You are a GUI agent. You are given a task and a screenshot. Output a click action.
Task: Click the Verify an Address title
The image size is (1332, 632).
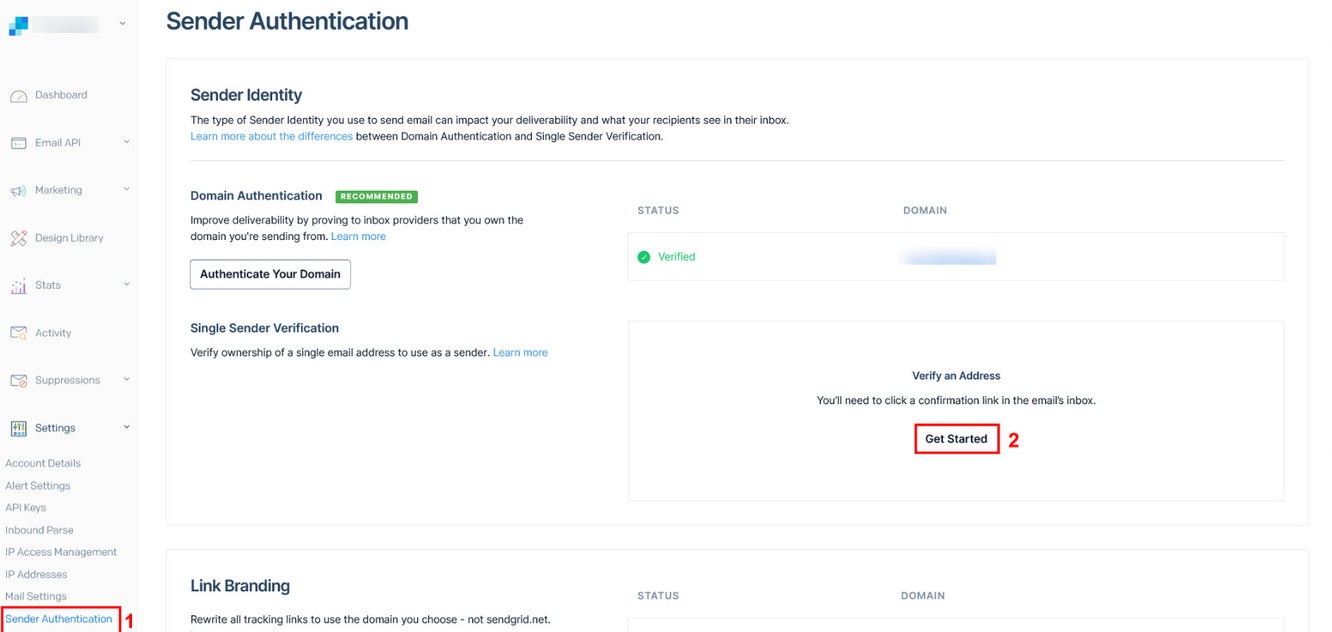point(956,376)
